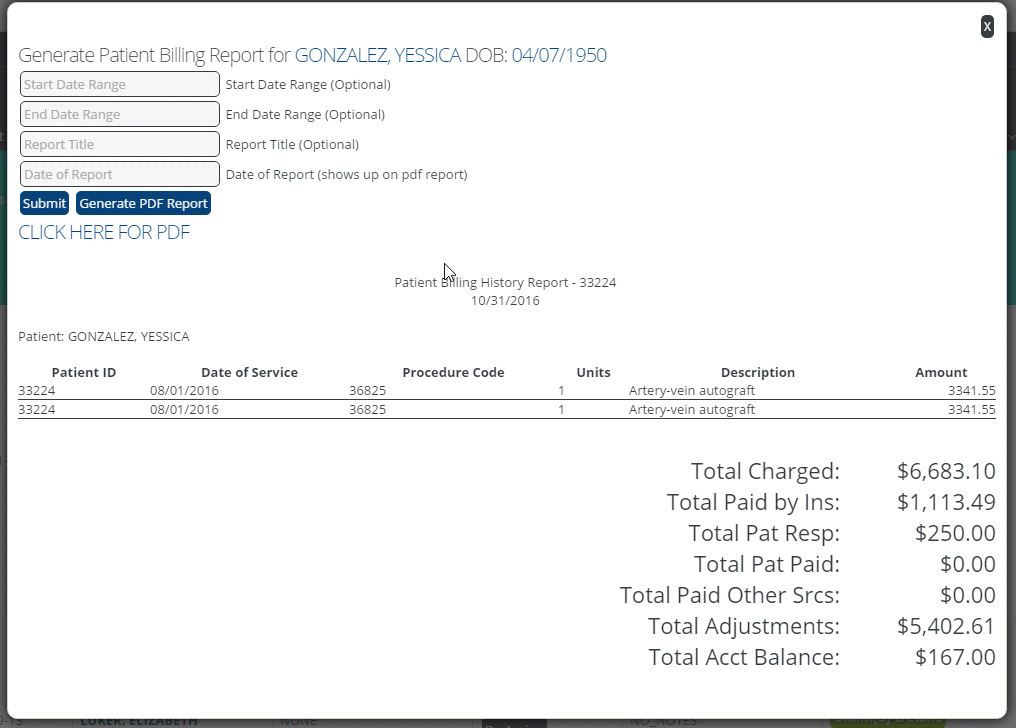Click Total Paid by Ins value $1,113.49
The height and width of the screenshot is (728, 1016).
pyautogui.click(x=946, y=502)
